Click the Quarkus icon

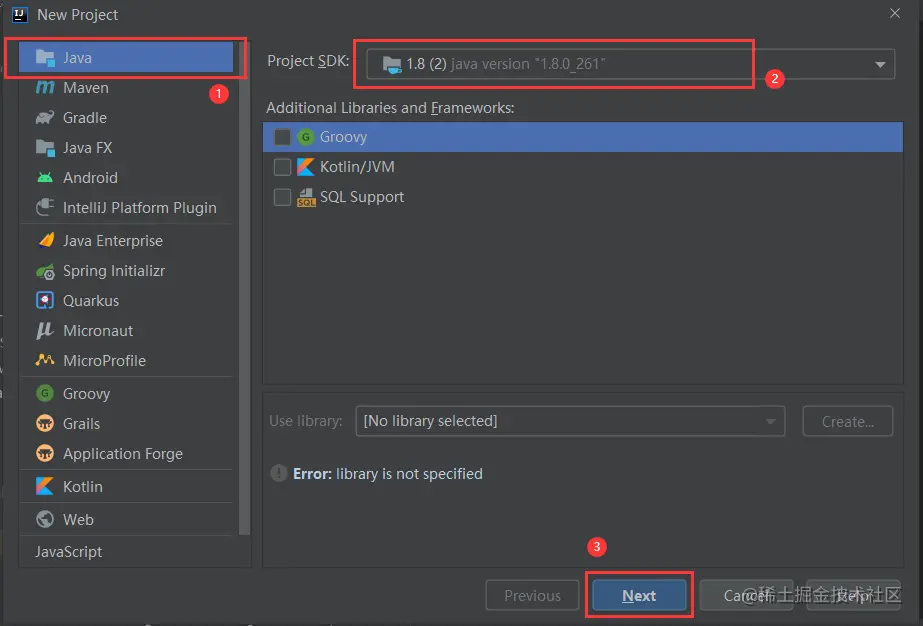(x=45, y=300)
